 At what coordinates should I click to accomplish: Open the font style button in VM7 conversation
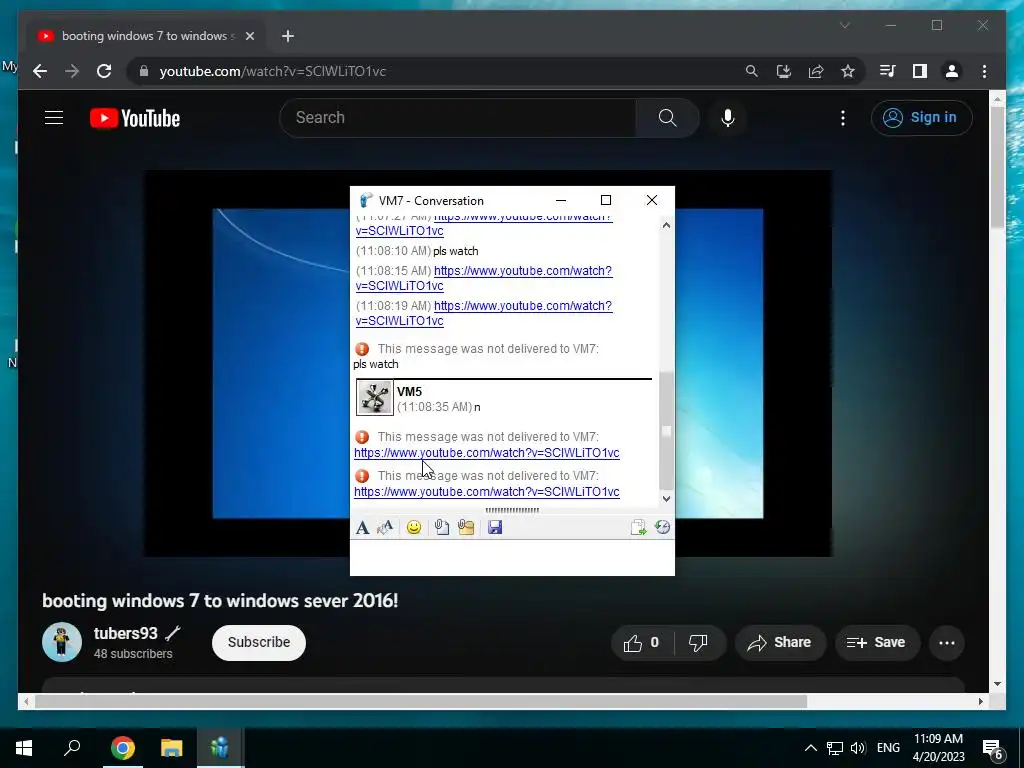point(362,528)
